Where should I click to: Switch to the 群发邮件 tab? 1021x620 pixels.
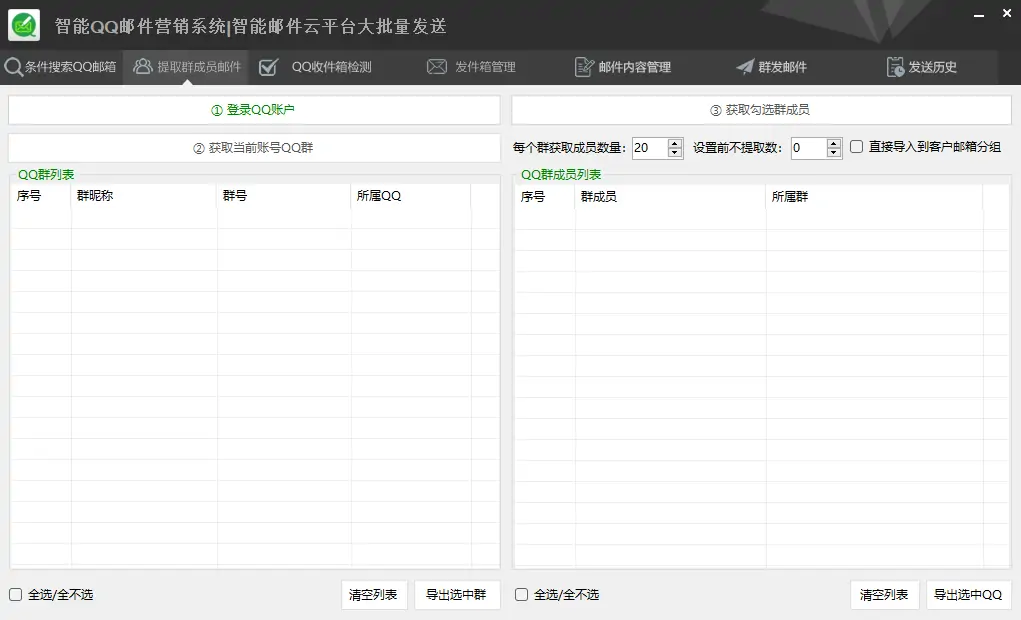point(772,67)
